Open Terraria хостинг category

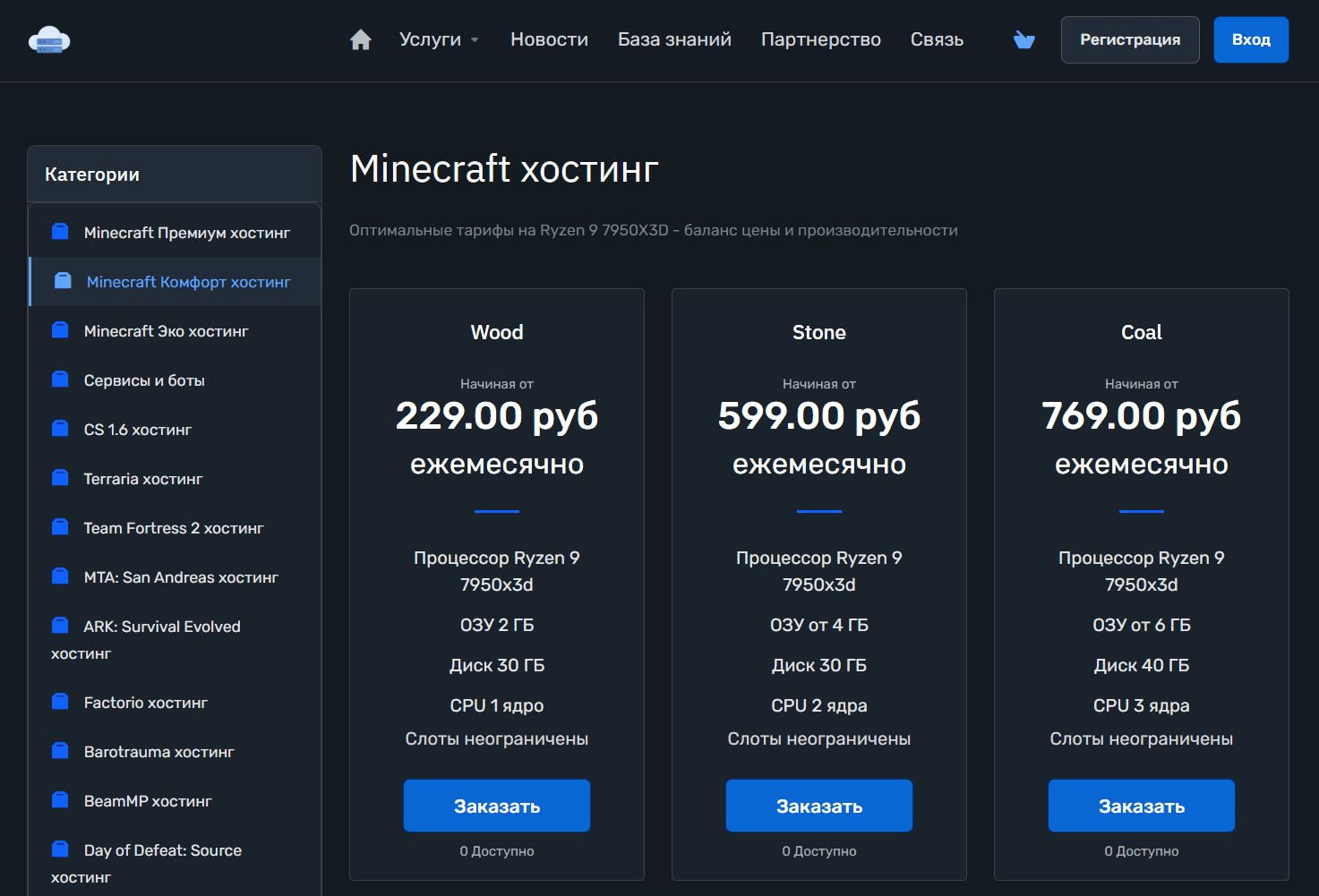point(175,479)
